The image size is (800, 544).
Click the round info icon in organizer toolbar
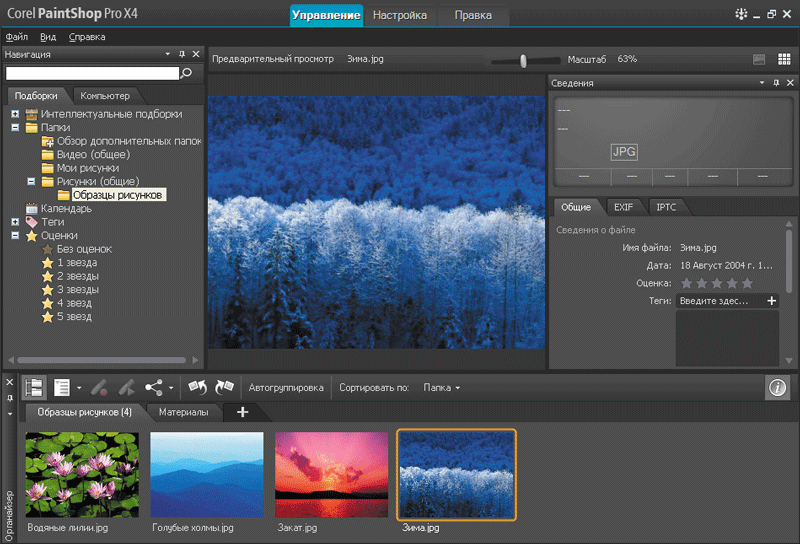(x=777, y=387)
